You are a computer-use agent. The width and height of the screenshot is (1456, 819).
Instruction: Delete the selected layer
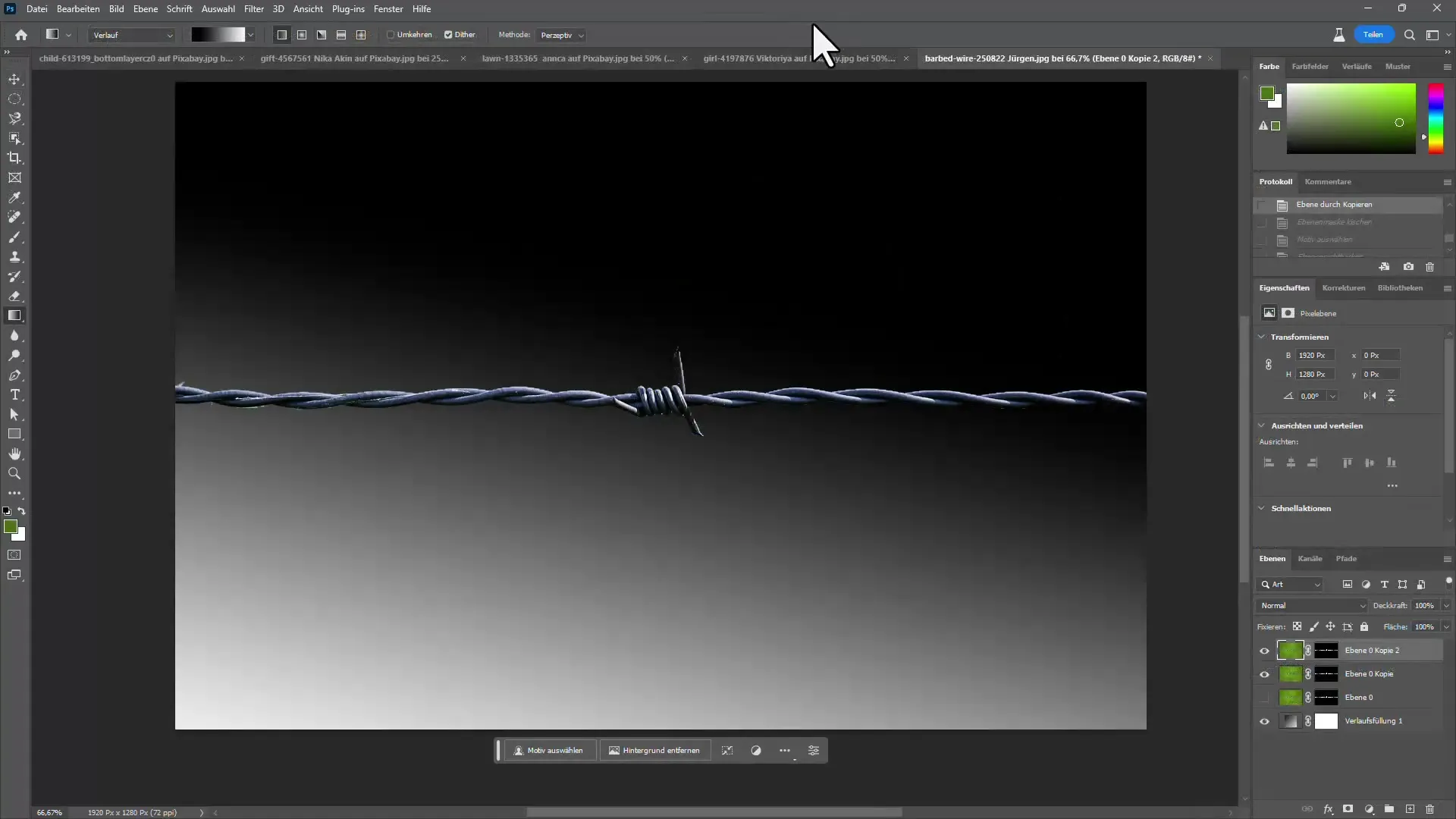pos(1429,810)
